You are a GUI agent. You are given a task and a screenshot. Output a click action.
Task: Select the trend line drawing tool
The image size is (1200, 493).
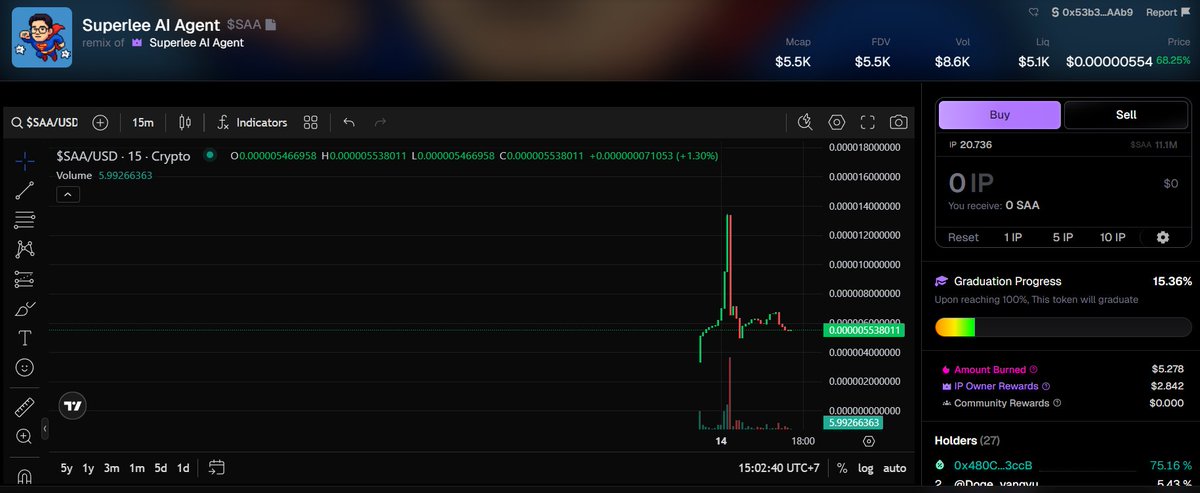[x=25, y=189]
